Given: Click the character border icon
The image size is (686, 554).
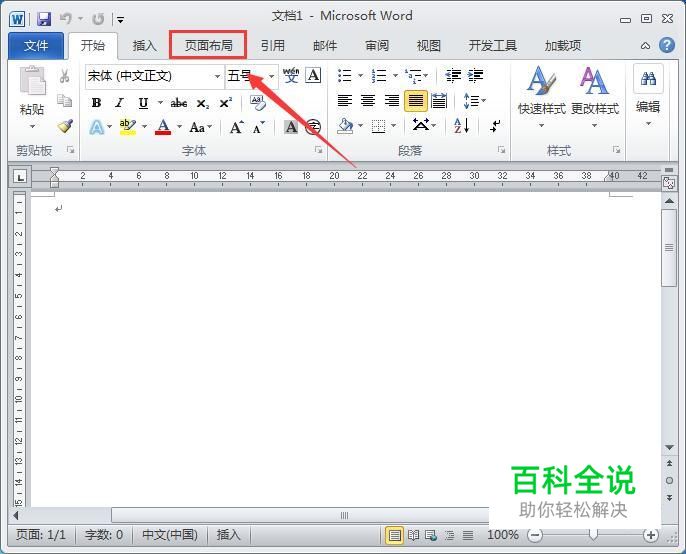Looking at the screenshot, I should 313,75.
